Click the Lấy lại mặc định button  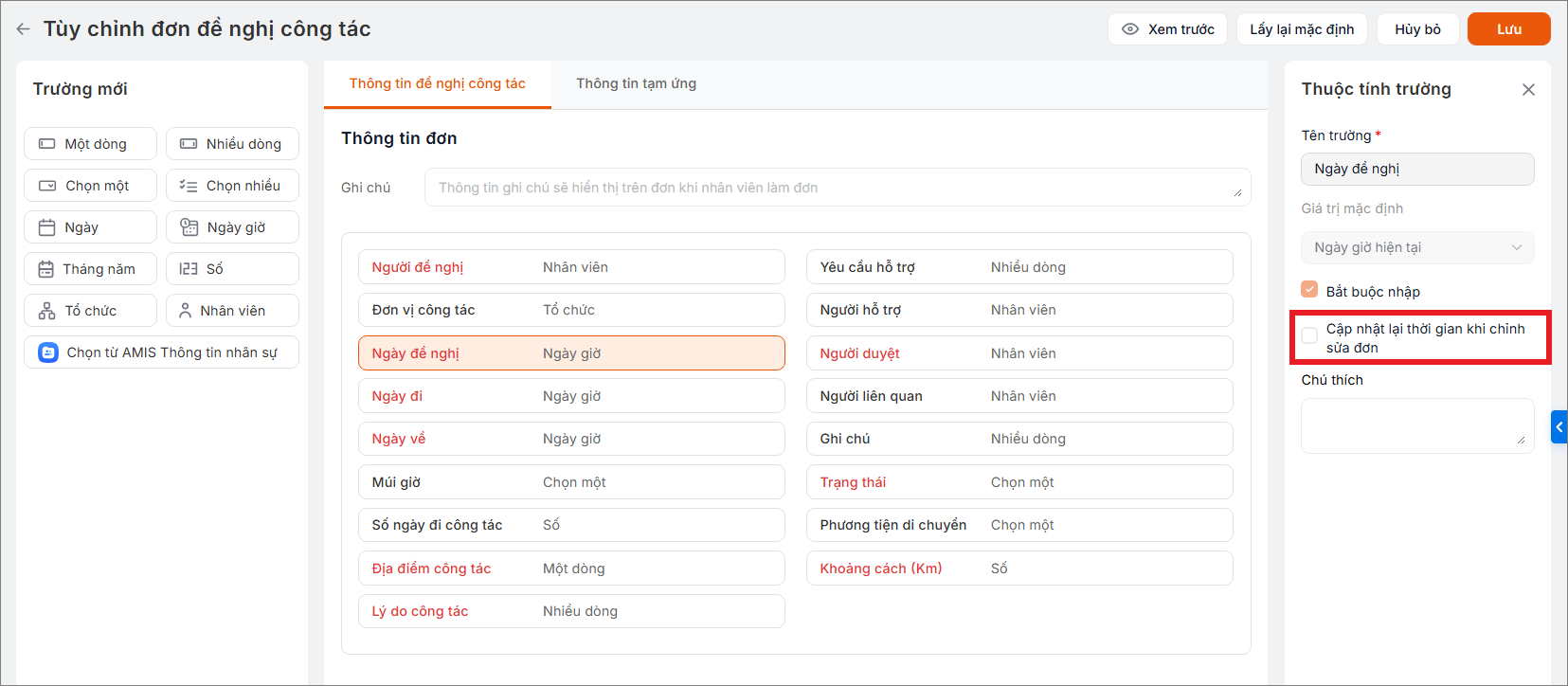tap(1302, 29)
